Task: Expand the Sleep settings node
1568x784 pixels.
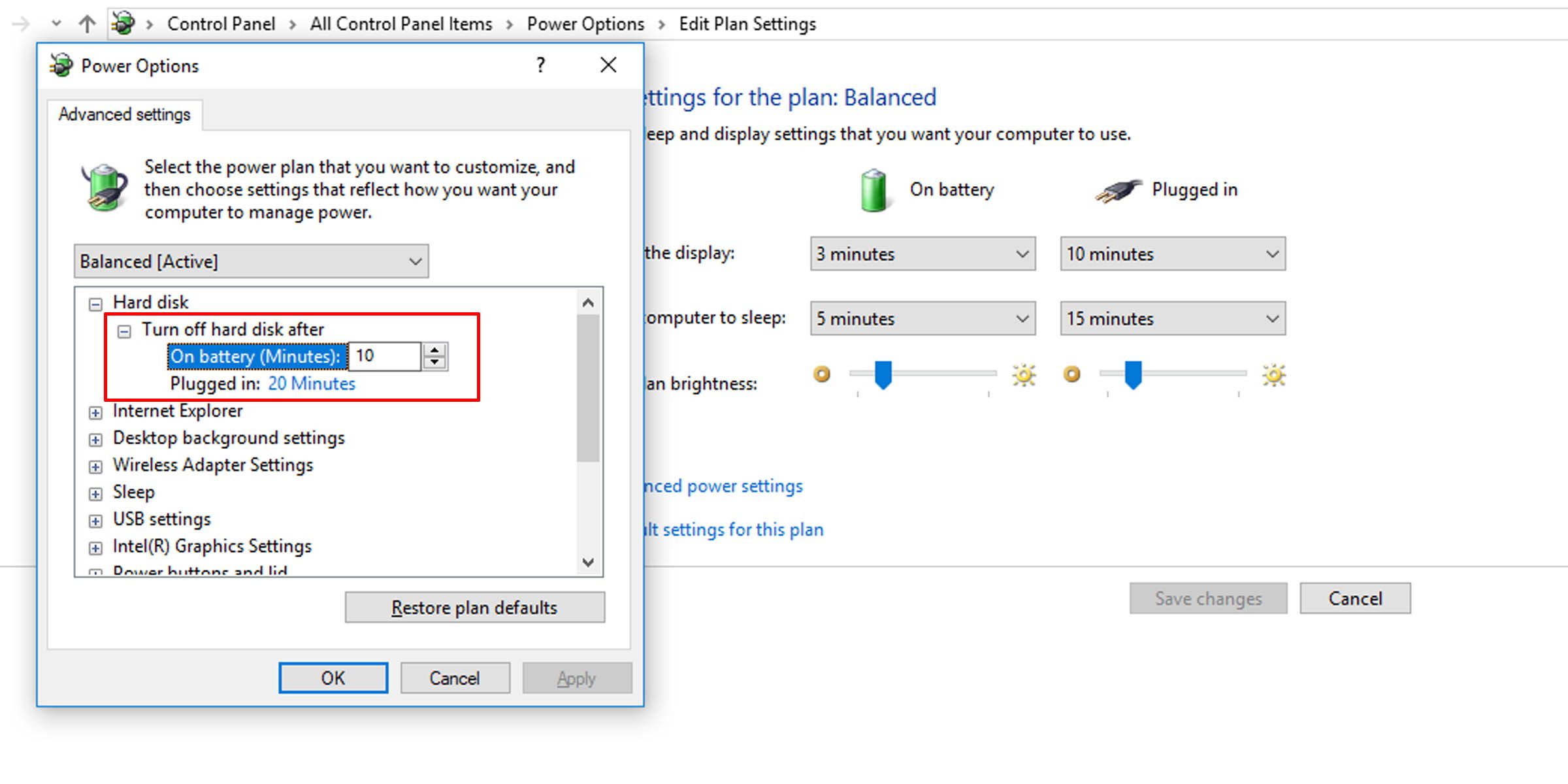Action: [x=95, y=493]
